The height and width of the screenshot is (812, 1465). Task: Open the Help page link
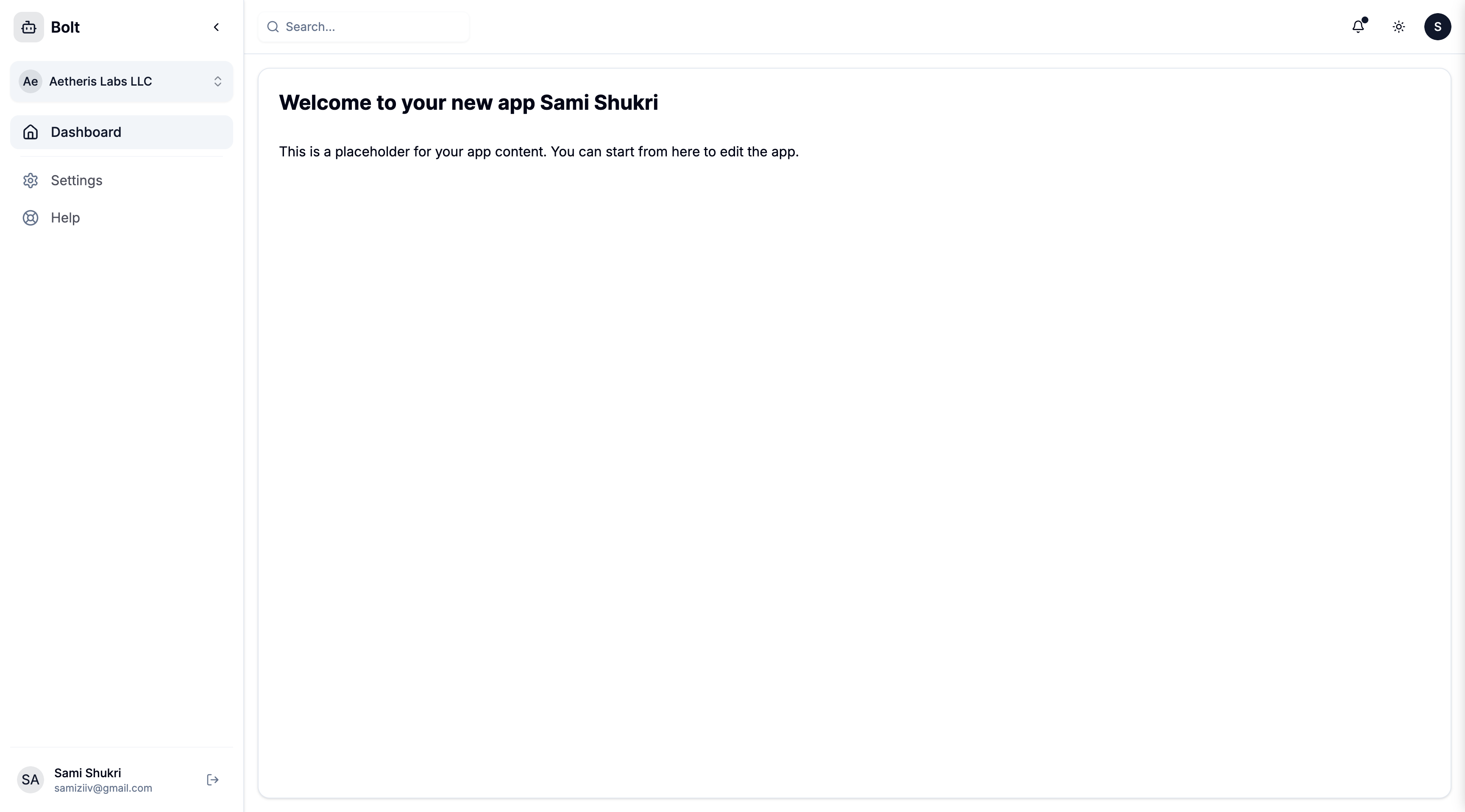point(65,218)
